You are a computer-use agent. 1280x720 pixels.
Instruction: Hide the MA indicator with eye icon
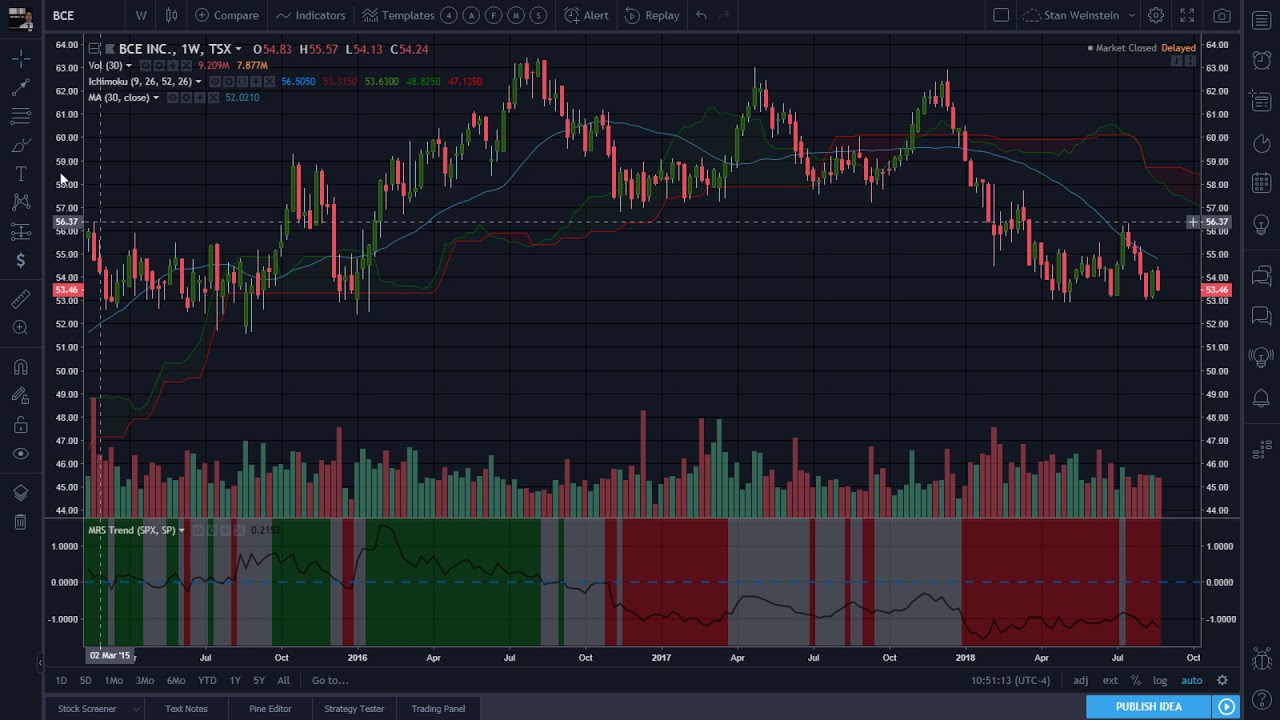(174, 98)
